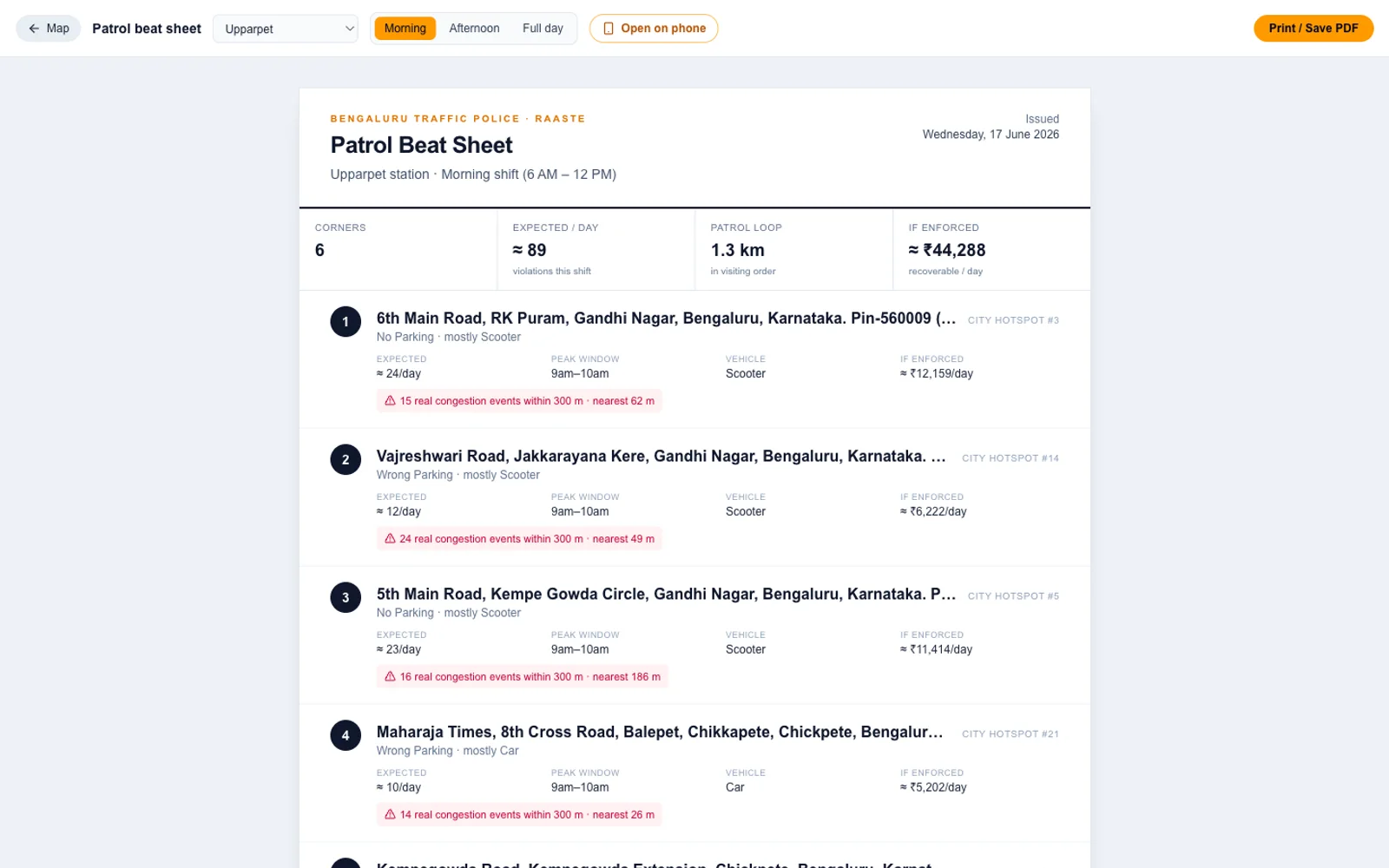Click Upparpet station Morning shift subtitle

click(473, 174)
